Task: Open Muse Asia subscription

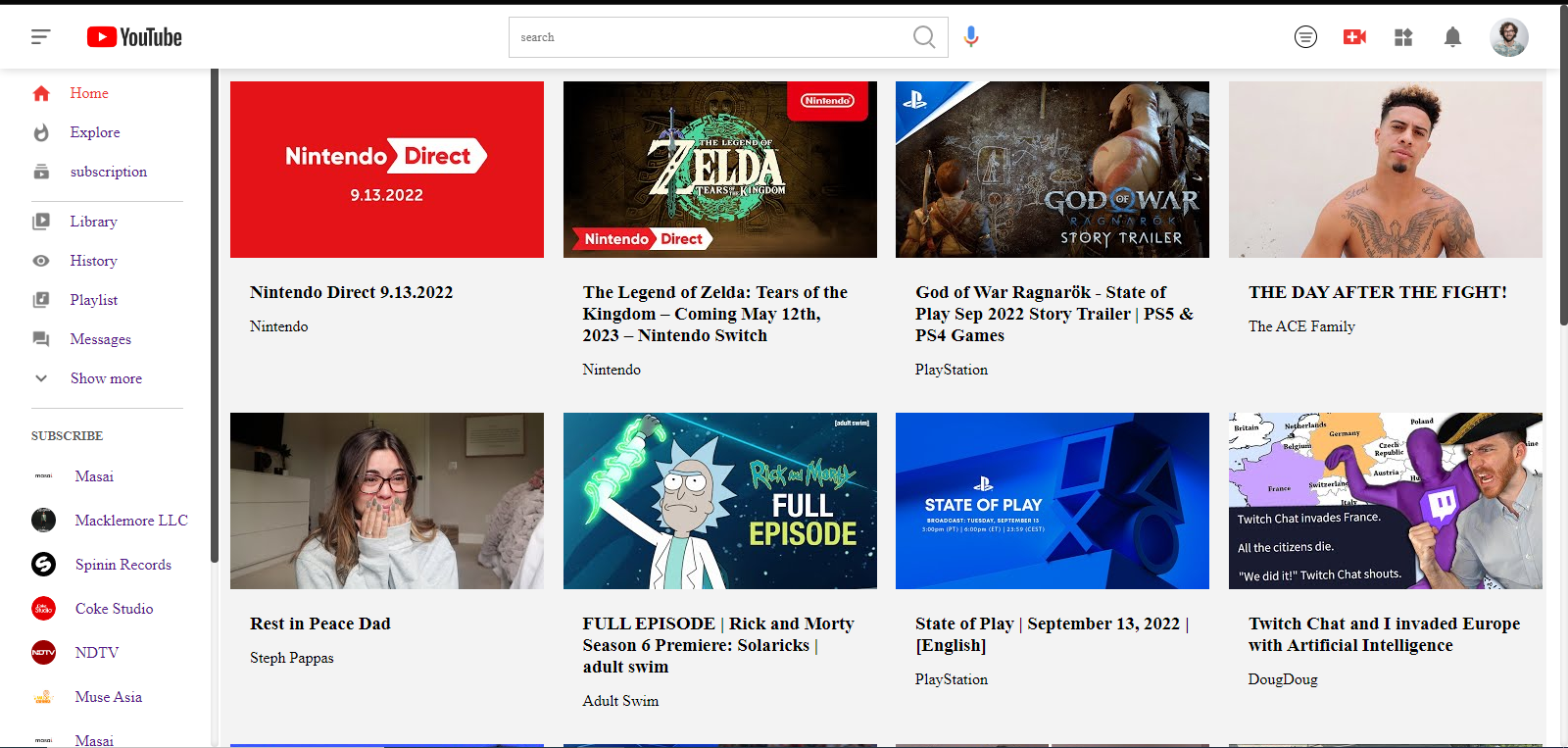Action: (108, 696)
